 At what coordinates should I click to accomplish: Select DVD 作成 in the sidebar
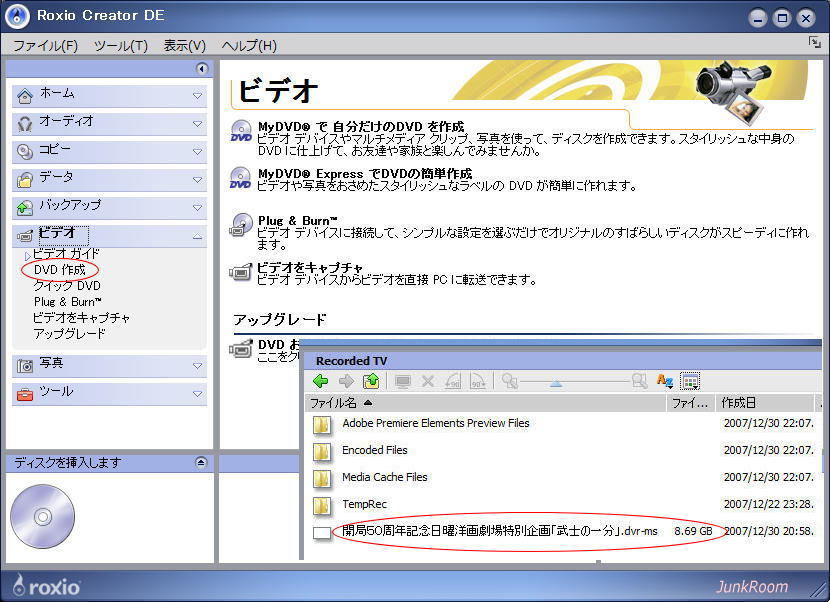click(x=60, y=270)
